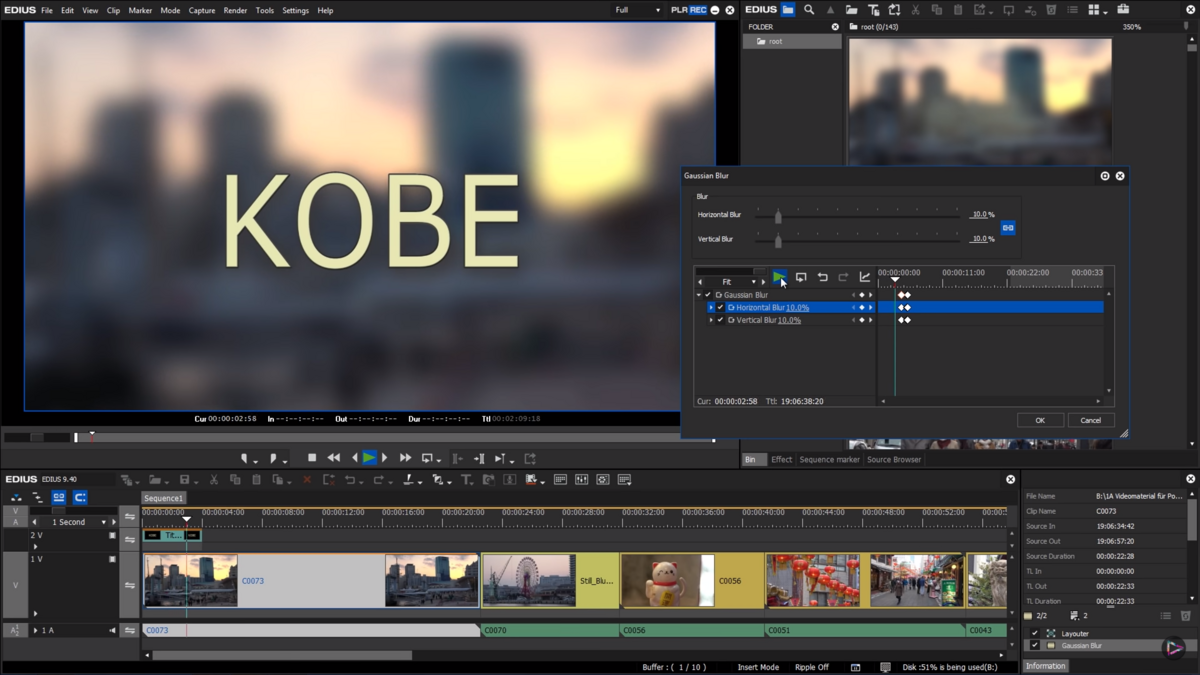Viewport: 1200px width, 675px height.
Task: Click the Add Title icon in Bin toolbar
Action: coord(873,10)
